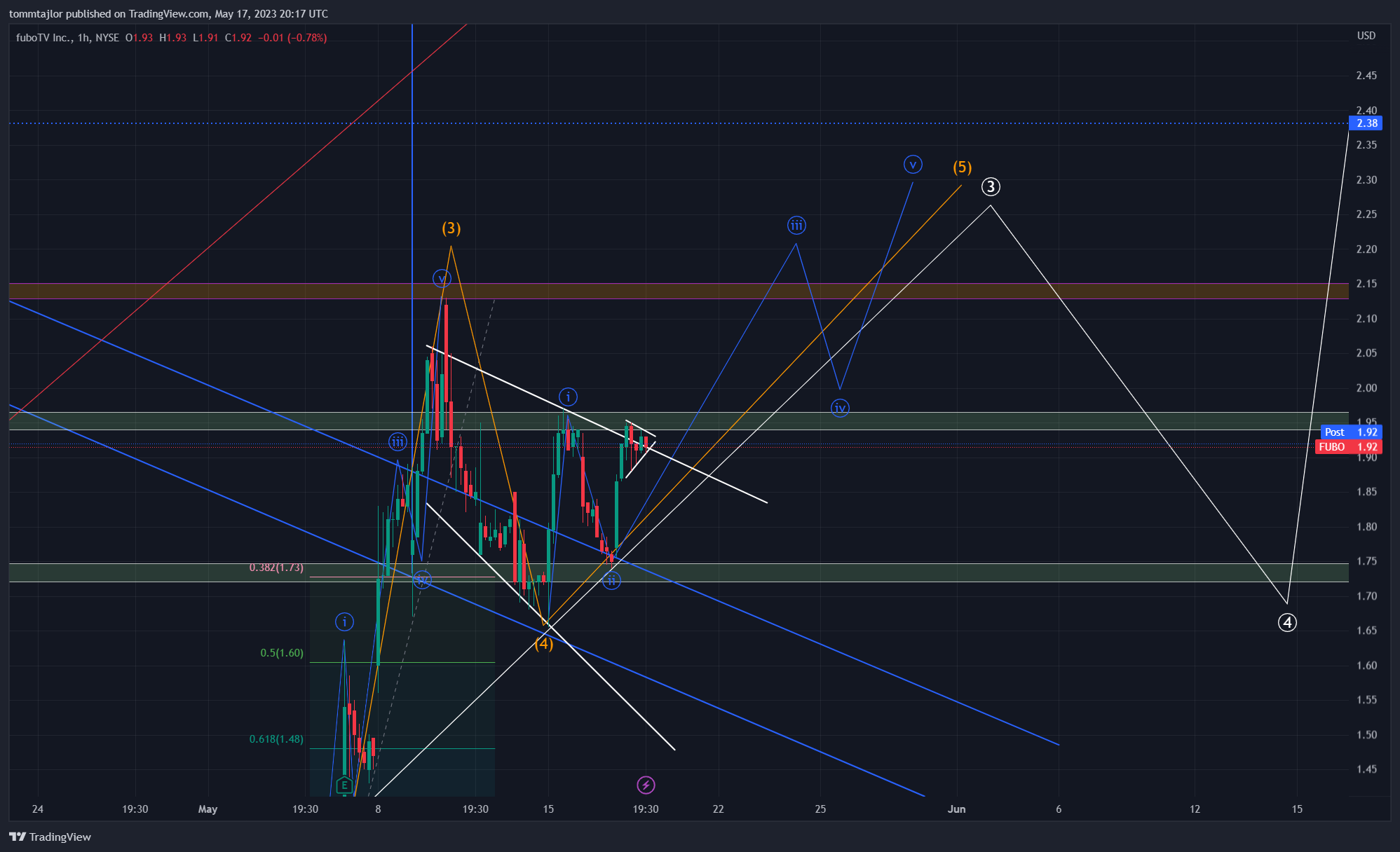The image size is (1400, 852).
Task: Click the TradingView logo at bottom left
Action: tap(50, 837)
